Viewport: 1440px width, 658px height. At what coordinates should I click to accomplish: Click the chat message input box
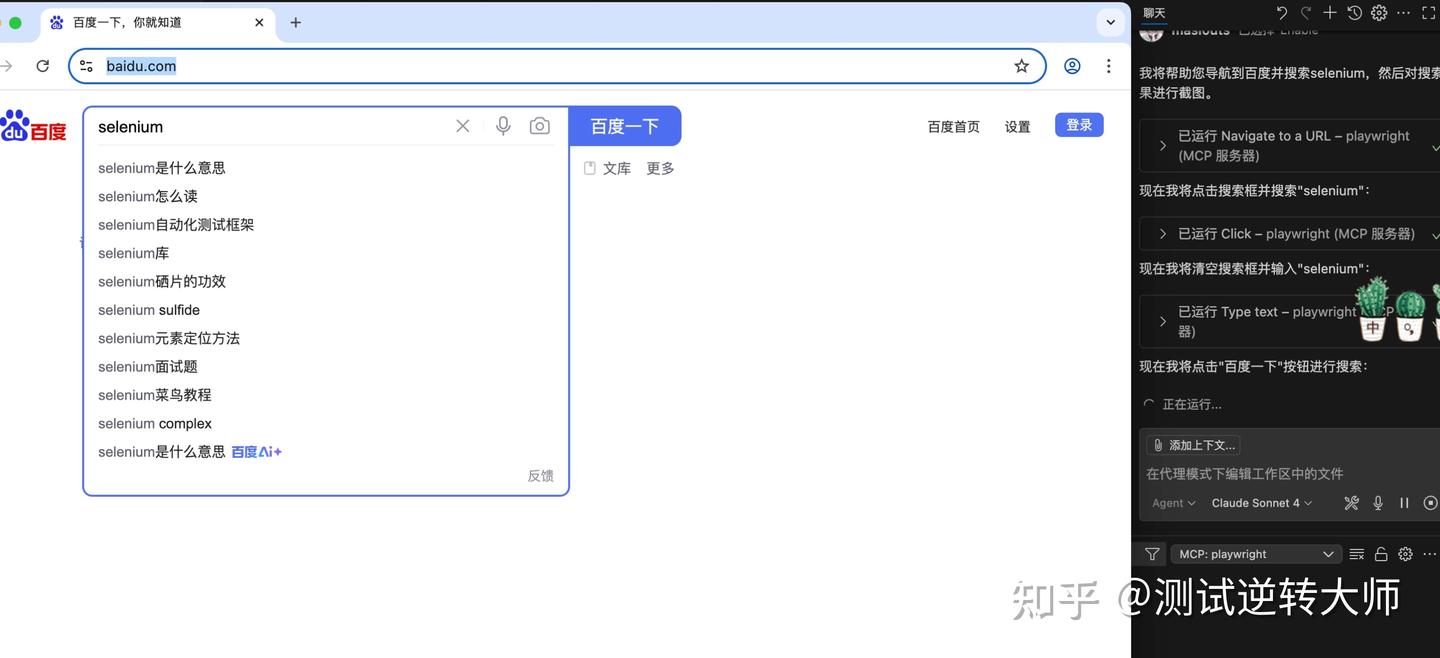click(1290, 474)
